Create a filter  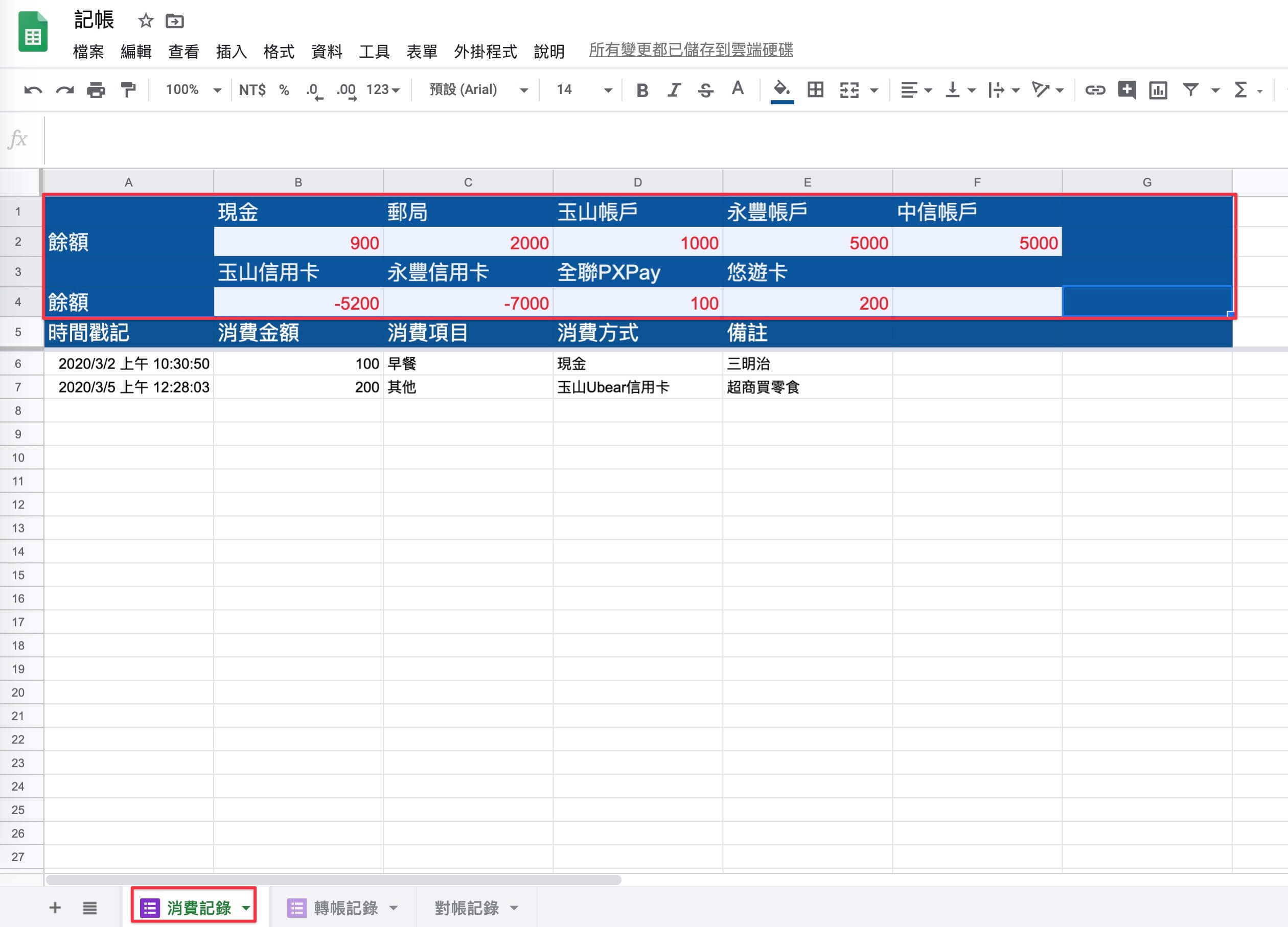pos(1191,90)
